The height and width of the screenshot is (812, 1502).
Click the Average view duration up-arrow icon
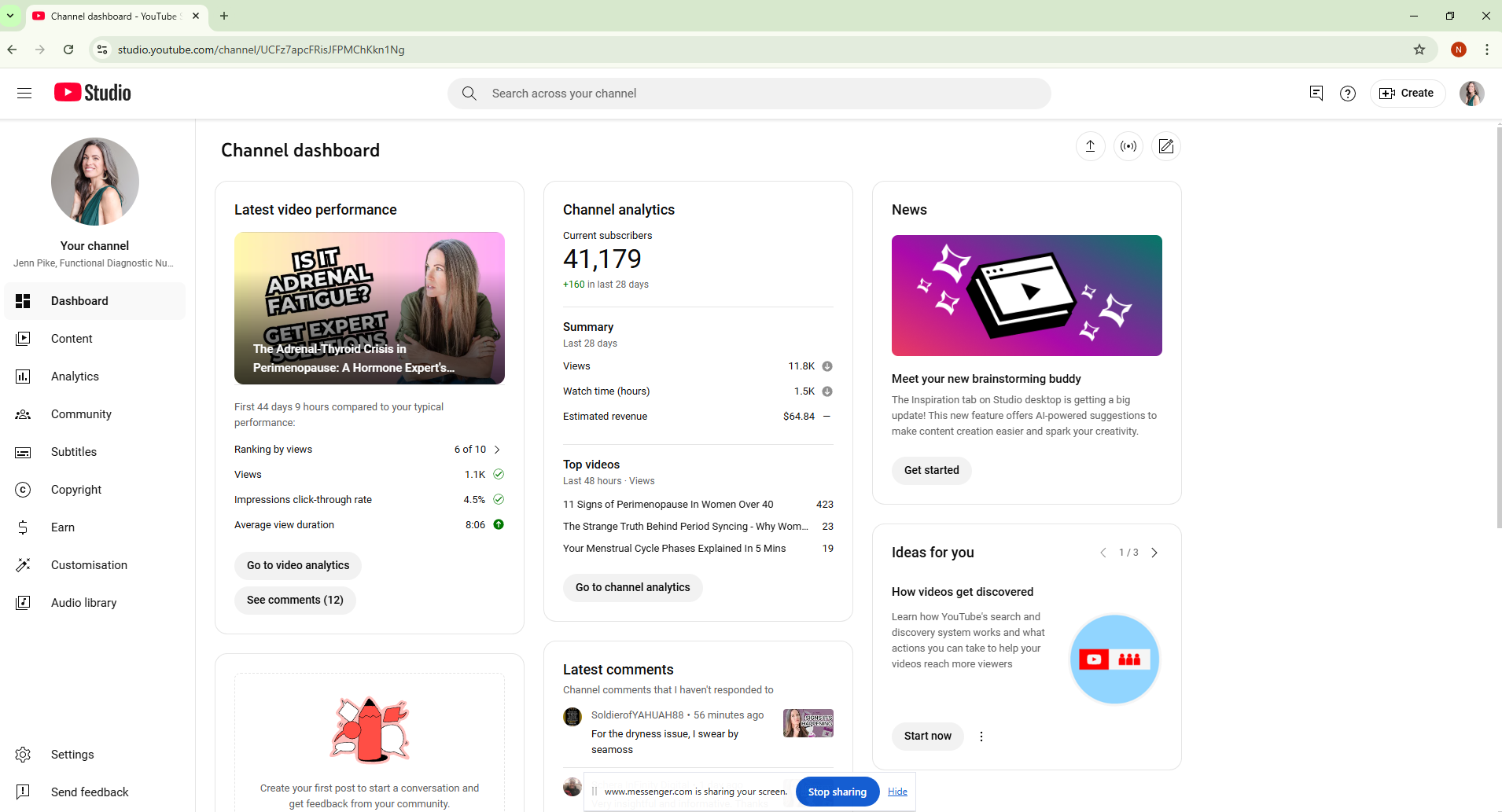click(499, 524)
